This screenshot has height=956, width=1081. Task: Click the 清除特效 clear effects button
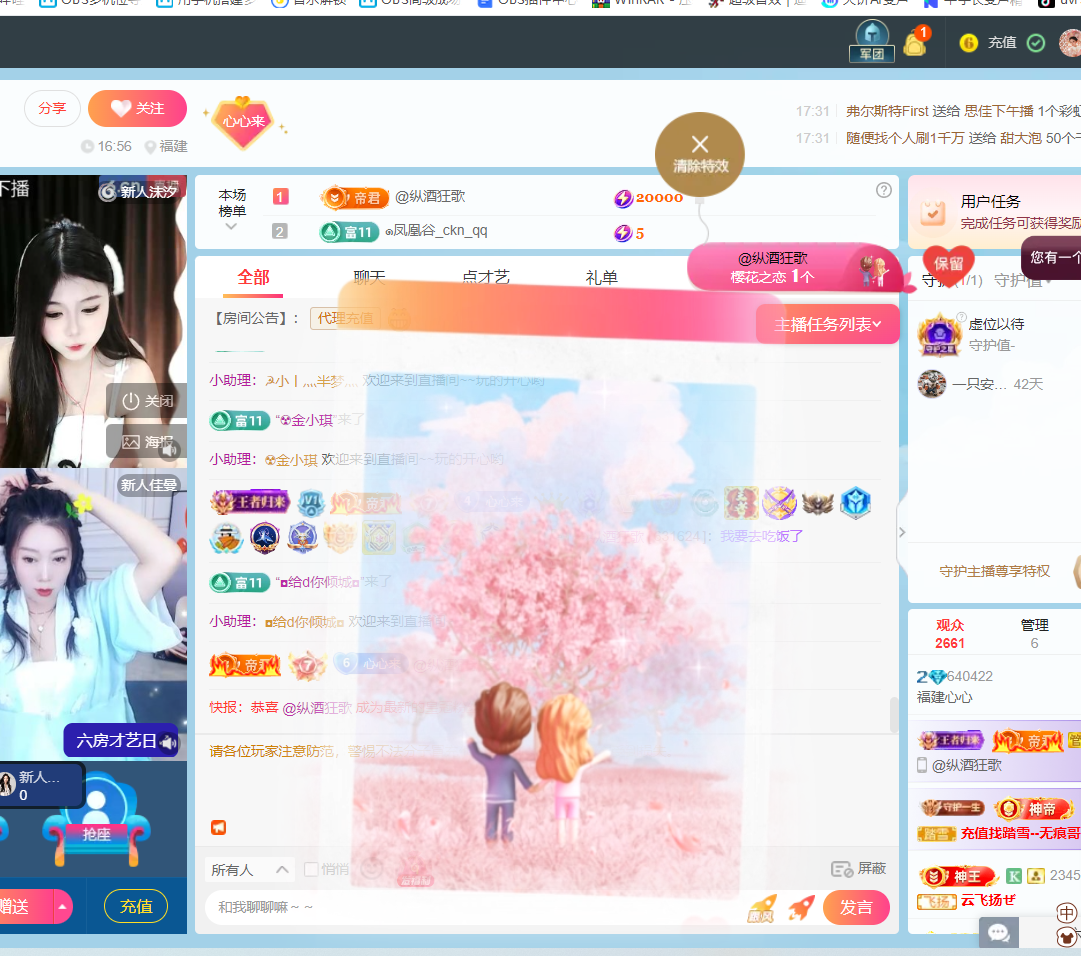700,154
